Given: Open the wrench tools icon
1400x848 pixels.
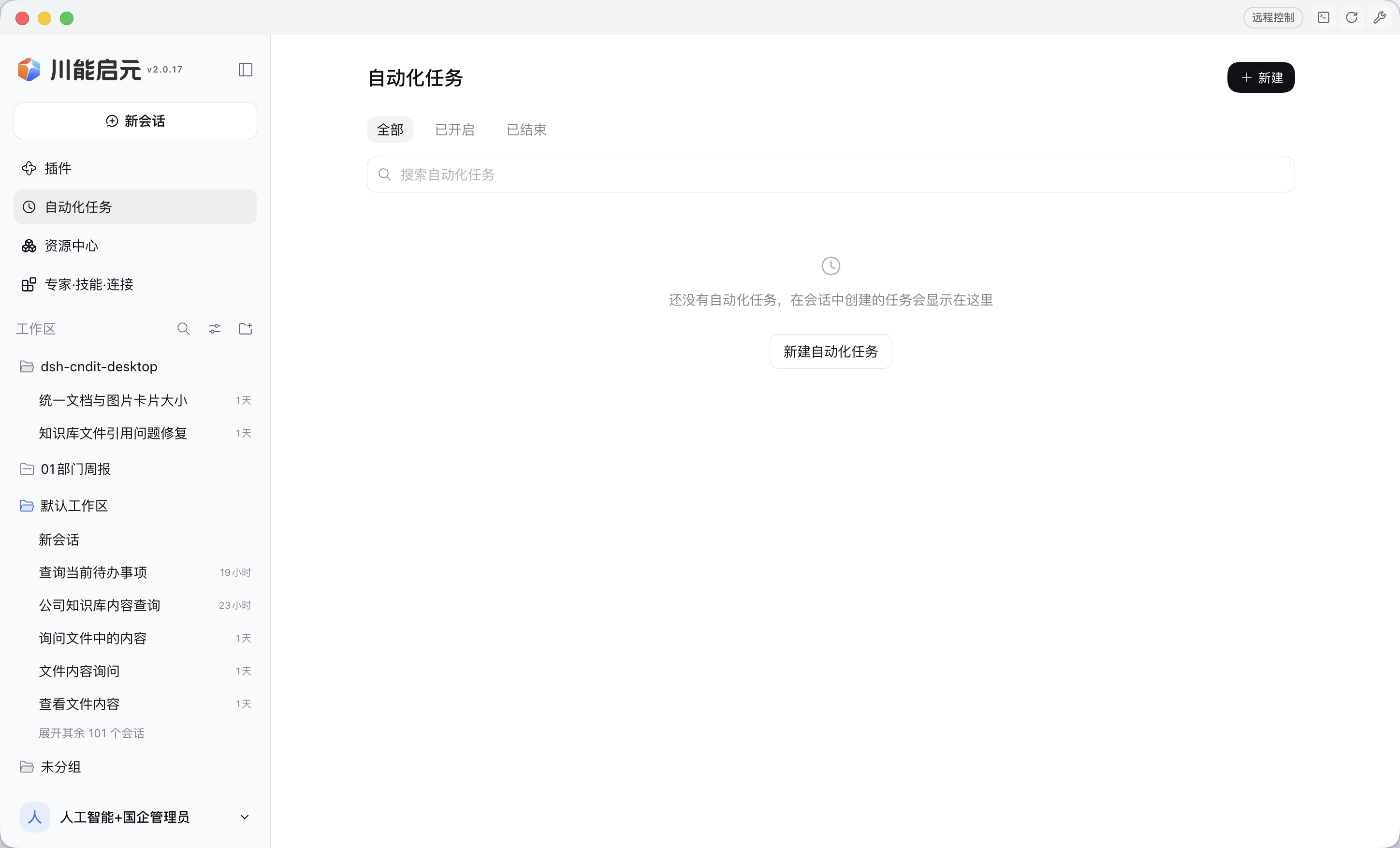Looking at the screenshot, I should point(1380,17).
